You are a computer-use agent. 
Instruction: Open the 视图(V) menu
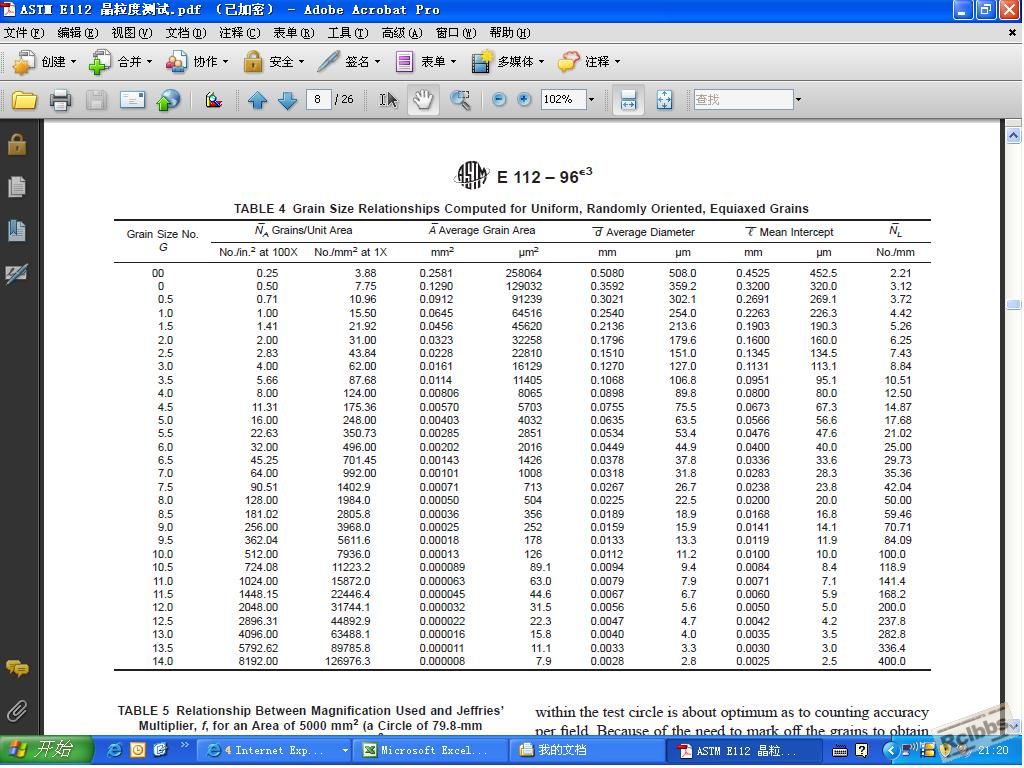(x=131, y=33)
